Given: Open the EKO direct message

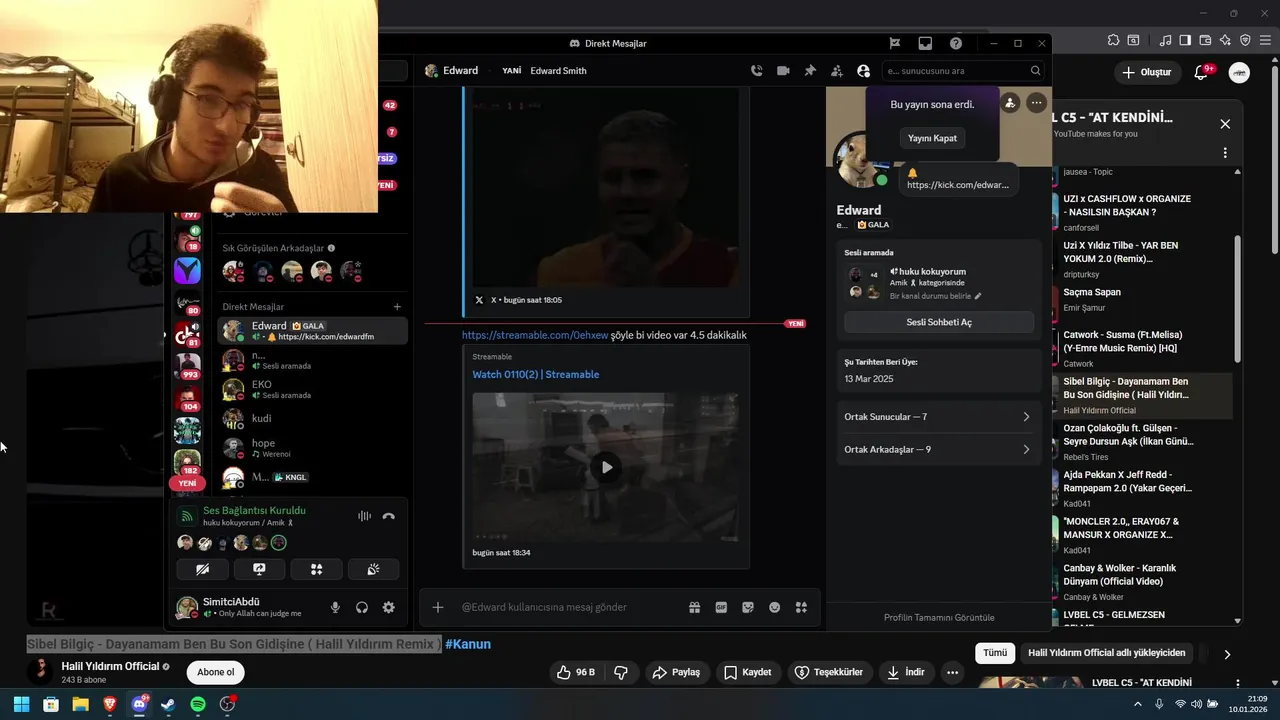Looking at the screenshot, I should 312,389.
